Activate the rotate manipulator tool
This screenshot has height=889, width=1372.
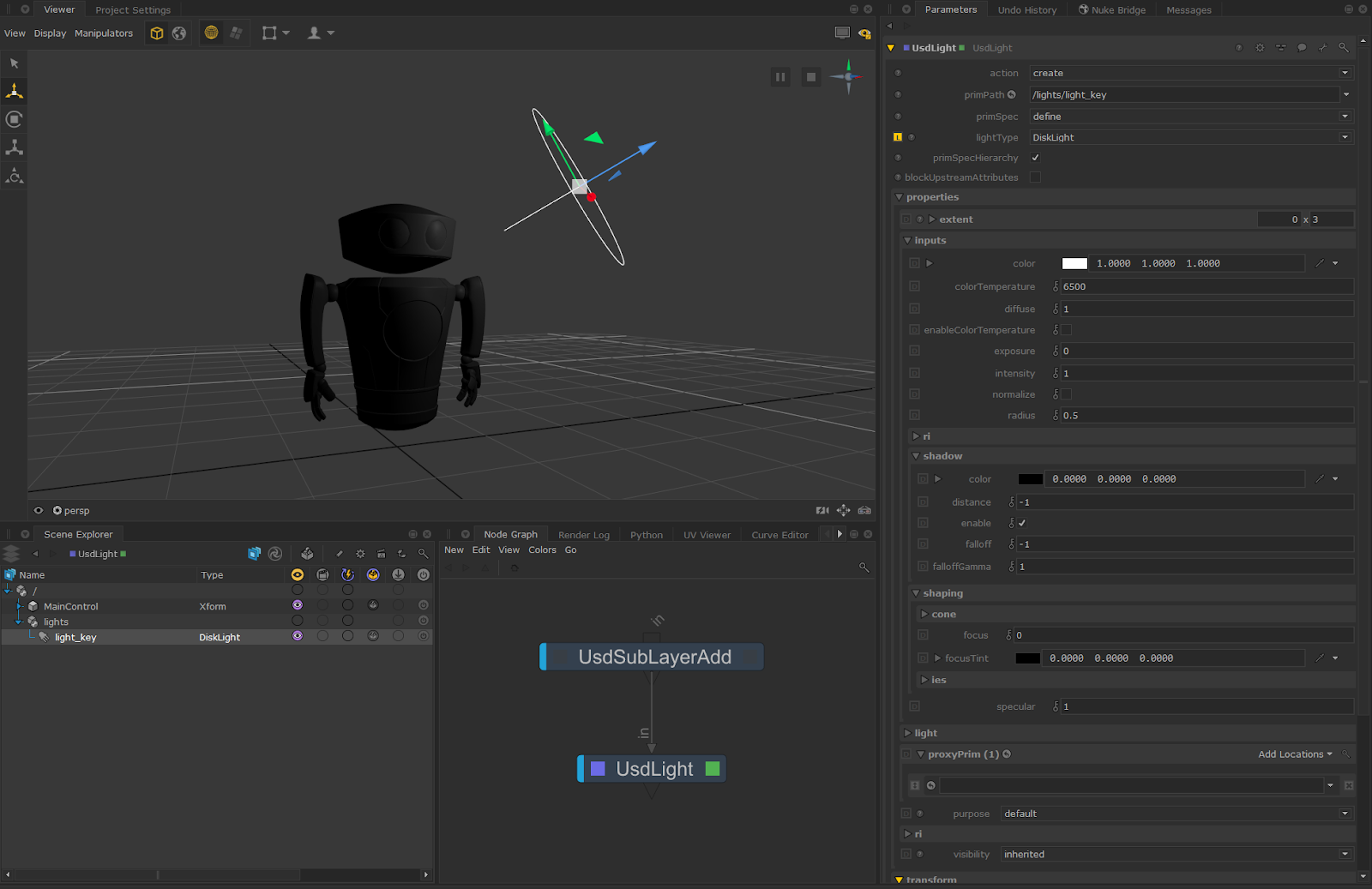(15, 119)
